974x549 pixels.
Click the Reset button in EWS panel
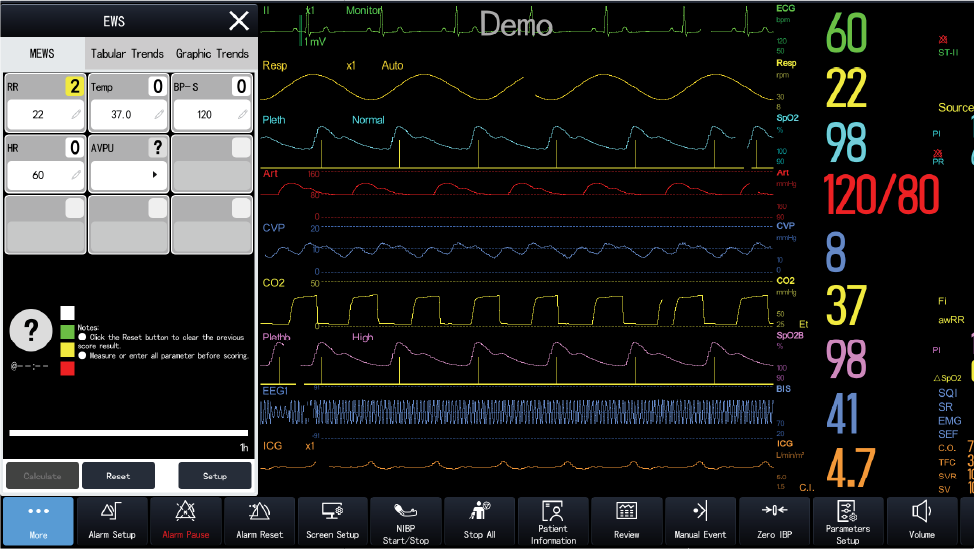[x=118, y=476]
